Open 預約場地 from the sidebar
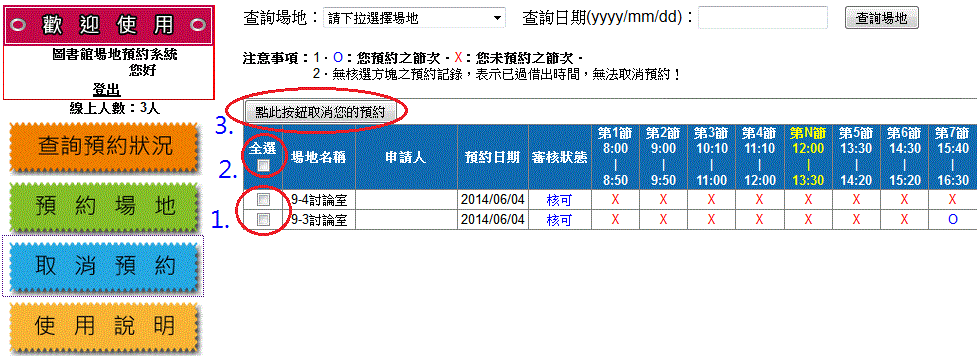 105,208
